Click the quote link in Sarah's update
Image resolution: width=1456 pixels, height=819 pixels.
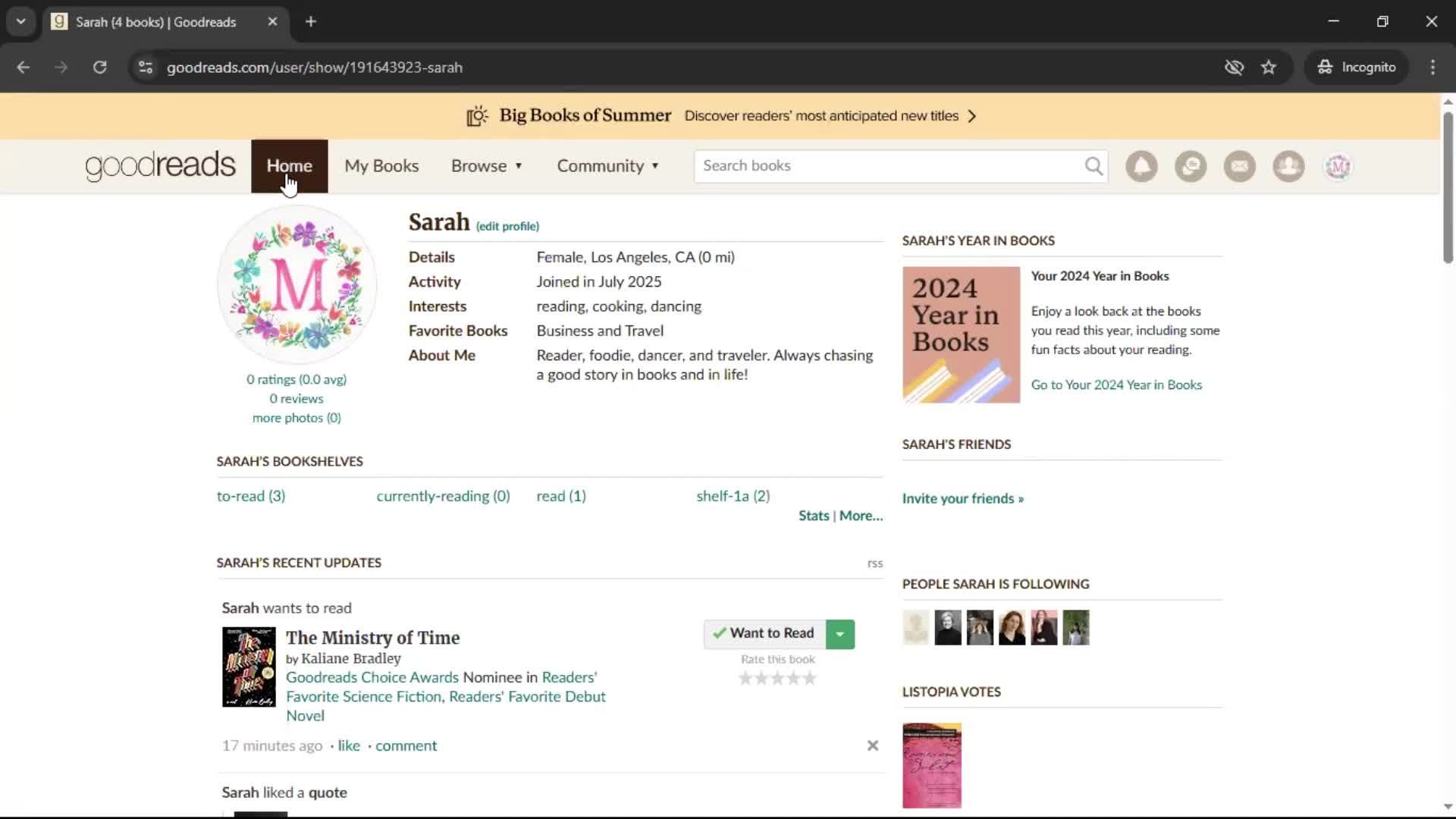pos(328,792)
